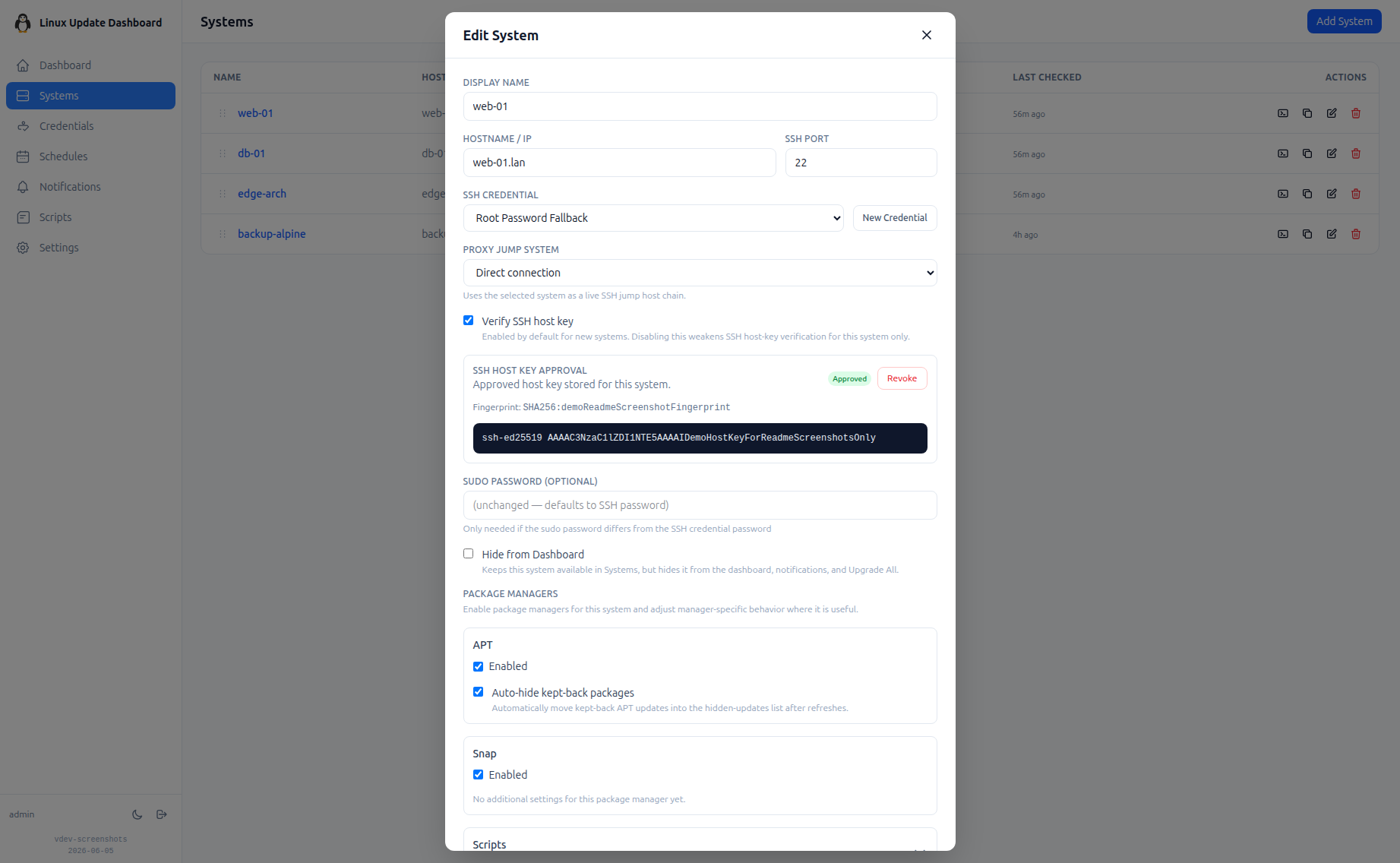This screenshot has height=863, width=1400.
Task: Click the drag handle beside web-01
Action: (223, 113)
